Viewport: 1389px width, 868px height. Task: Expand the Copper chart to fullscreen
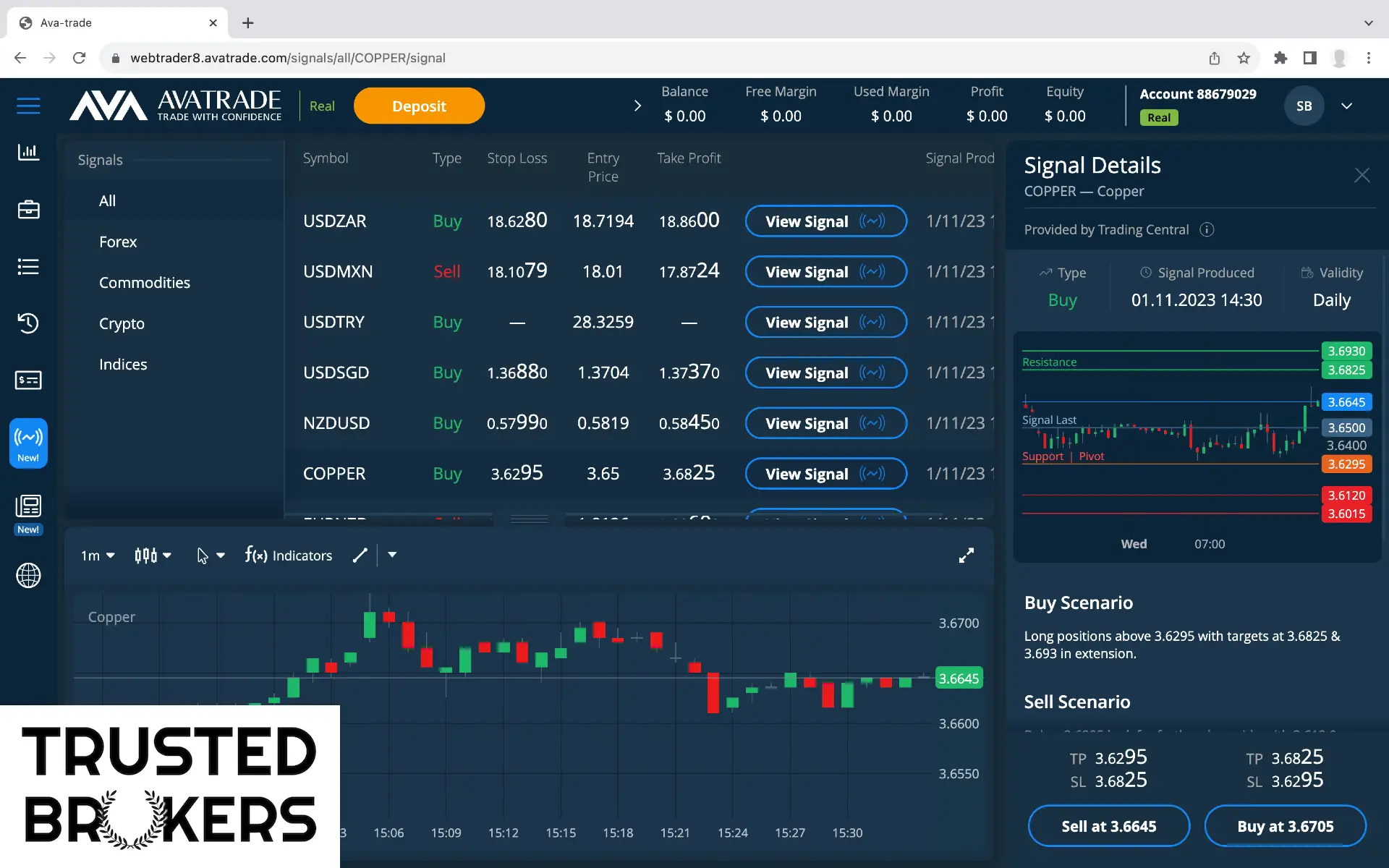[967, 556]
